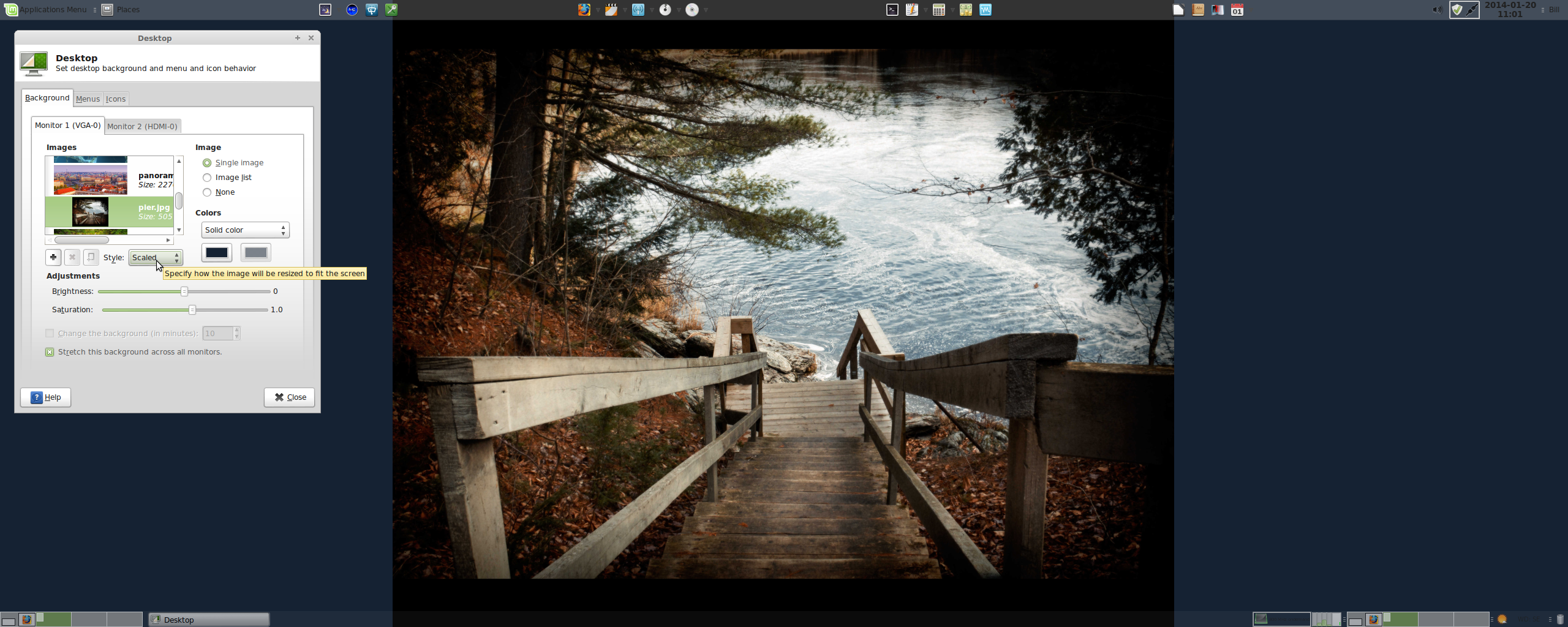Open the video clapperboard launcher

coord(611,10)
